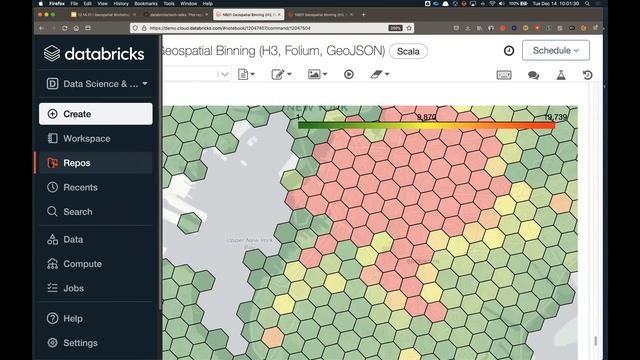Click the Databricks logo in sidebar
Viewport: 640px width, 360px height.
(x=94, y=54)
